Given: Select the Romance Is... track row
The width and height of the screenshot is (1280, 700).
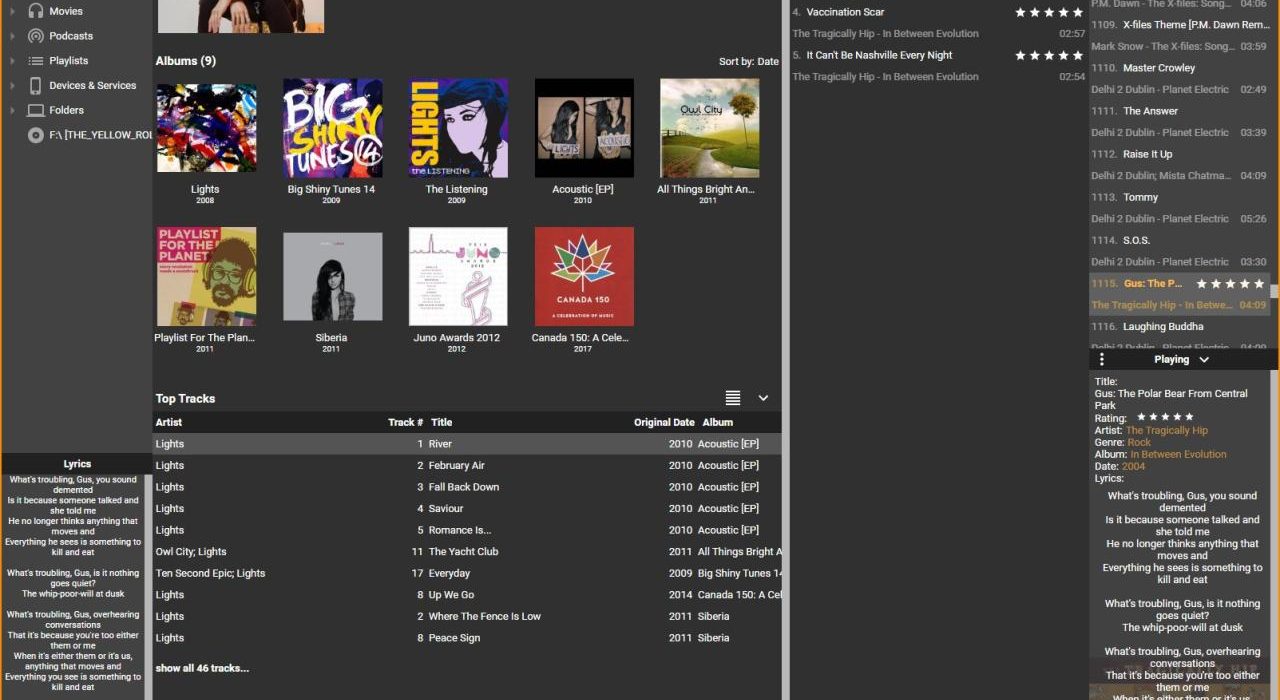Looking at the screenshot, I should [x=467, y=530].
